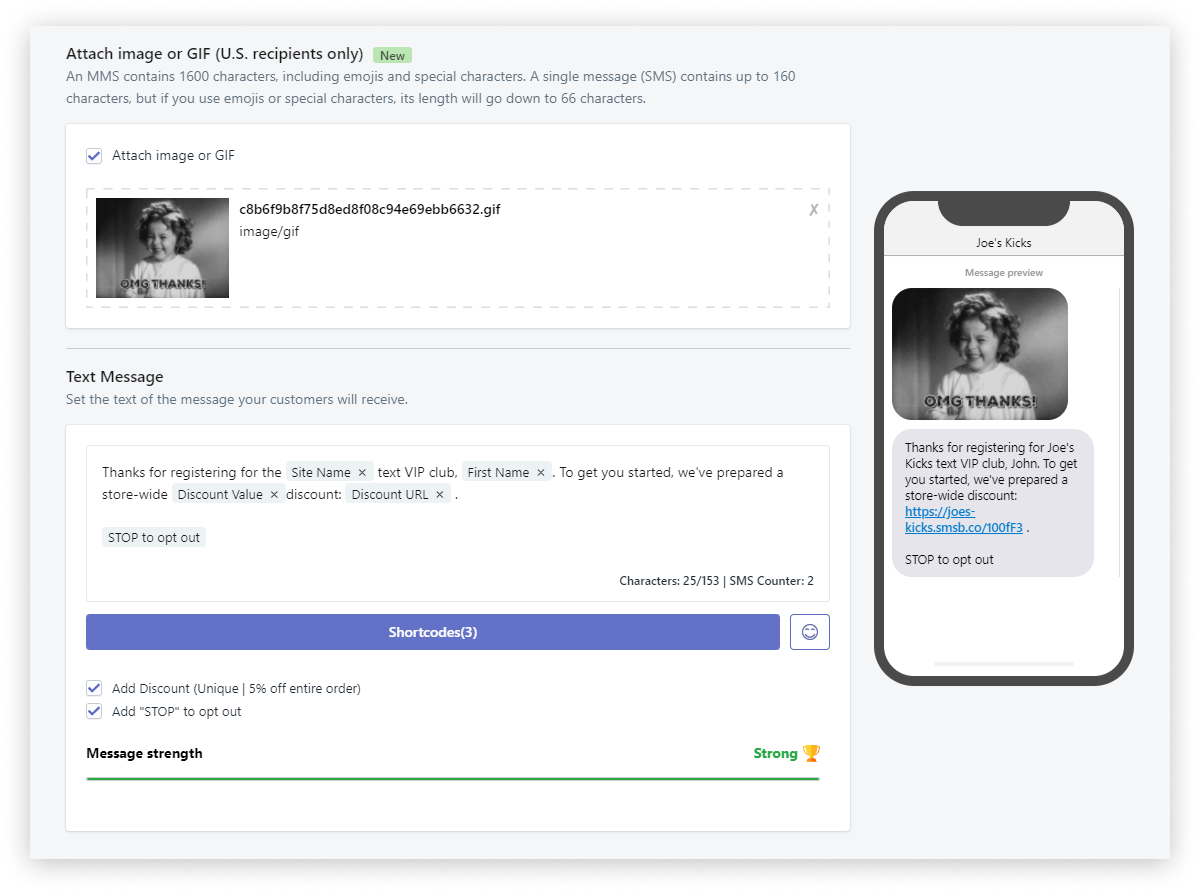Toggle Add "STOP" to opt out
The width and height of the screenshot is (1200, 893).
tap(94, 711)
